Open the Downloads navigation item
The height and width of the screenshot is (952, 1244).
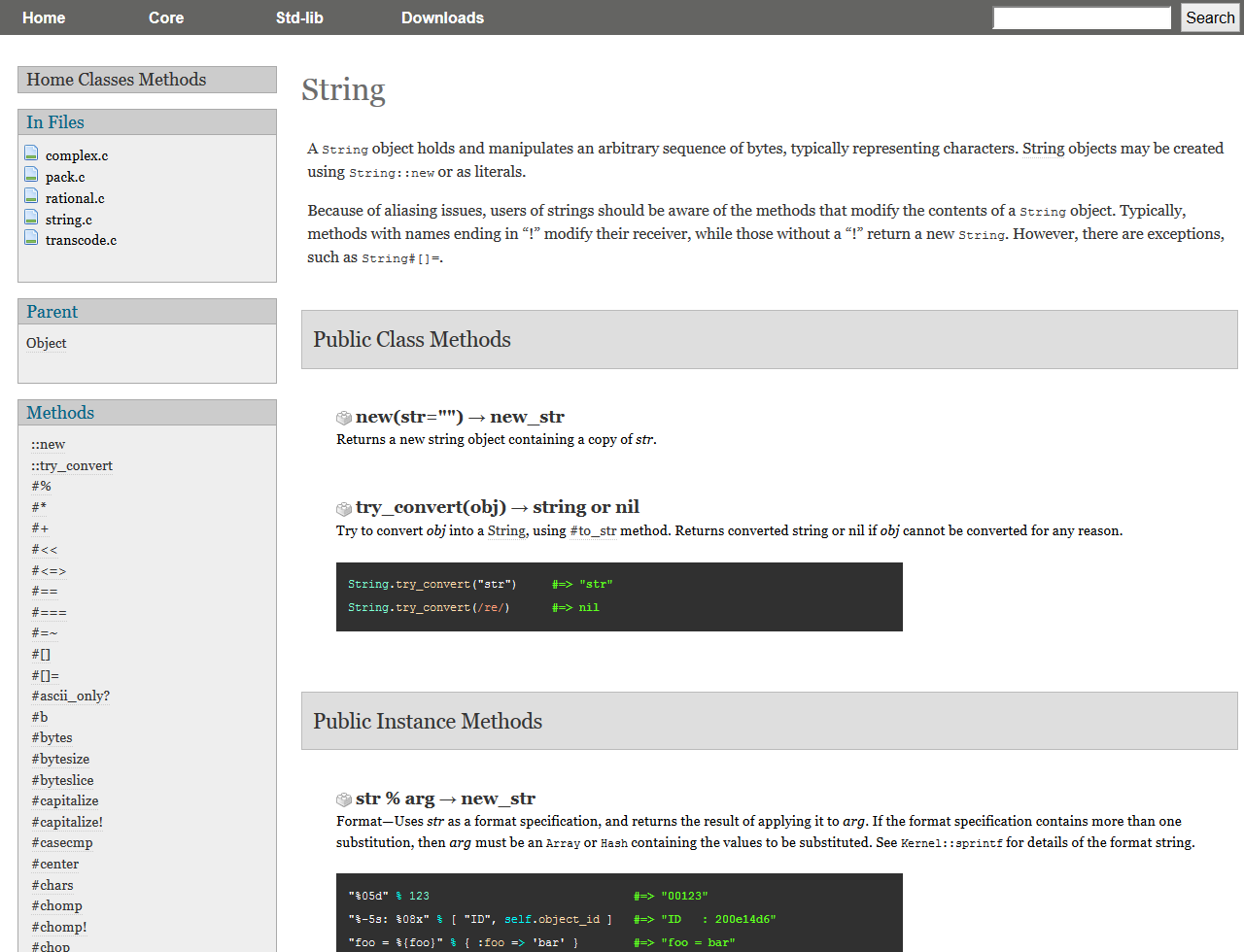coord(442,17)
